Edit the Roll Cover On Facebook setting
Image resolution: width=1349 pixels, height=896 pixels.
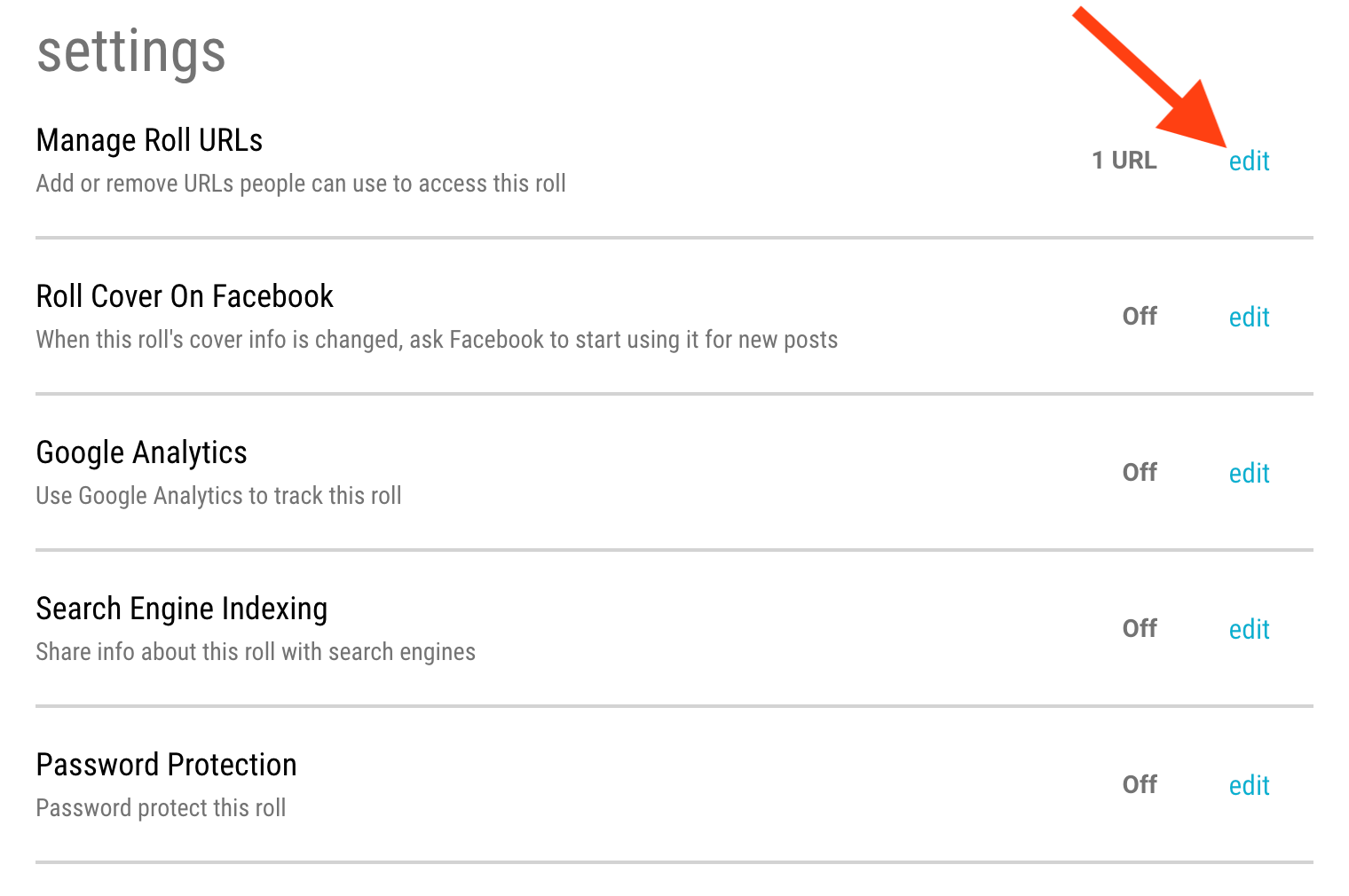point(1249,317)
